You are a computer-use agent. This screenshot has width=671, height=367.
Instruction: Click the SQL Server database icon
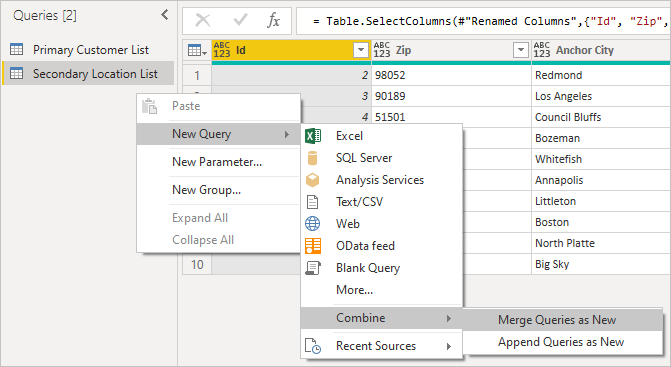312,158
